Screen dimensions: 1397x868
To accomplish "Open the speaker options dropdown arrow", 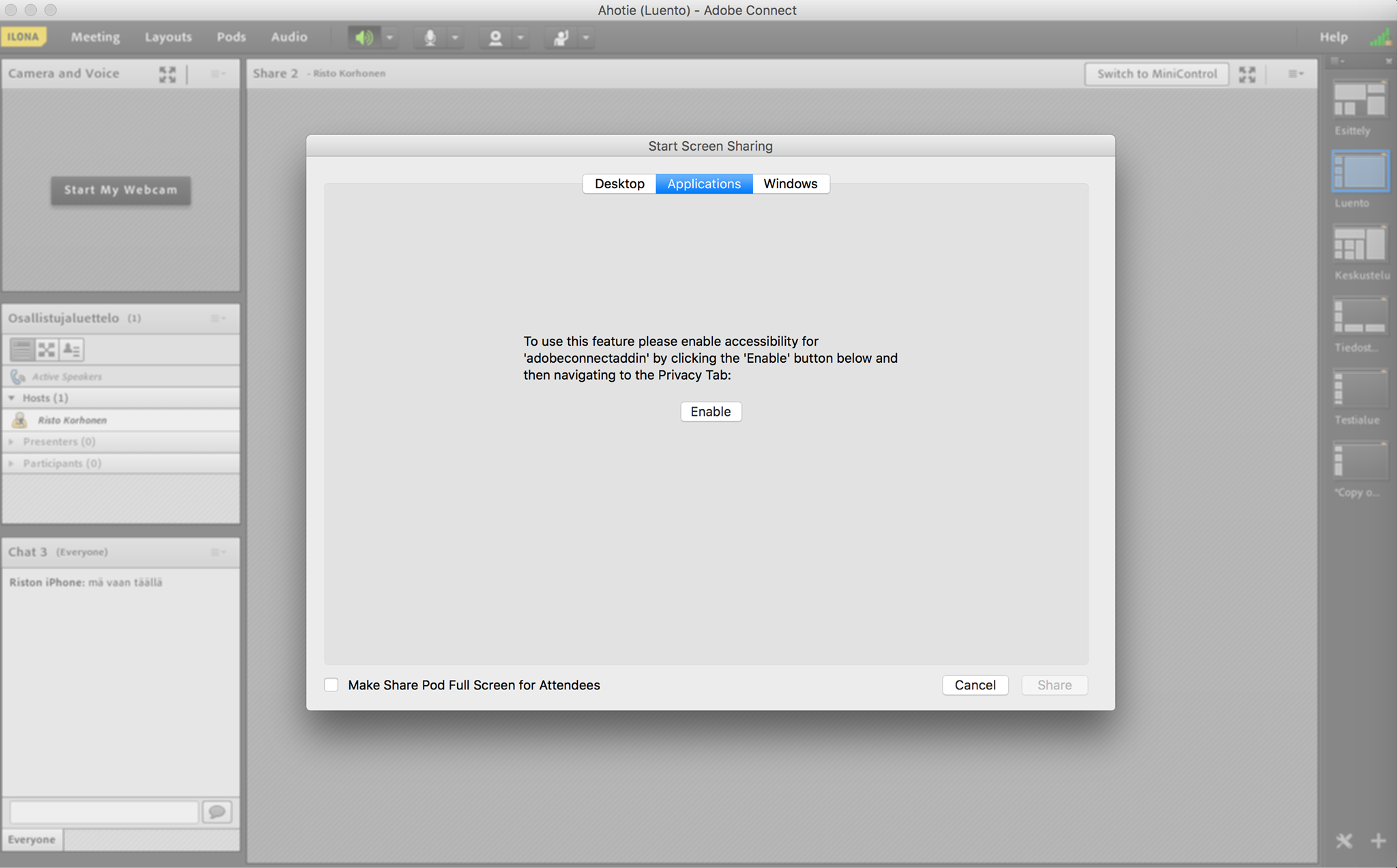I will pyautogui.click(x=390, y=38).
